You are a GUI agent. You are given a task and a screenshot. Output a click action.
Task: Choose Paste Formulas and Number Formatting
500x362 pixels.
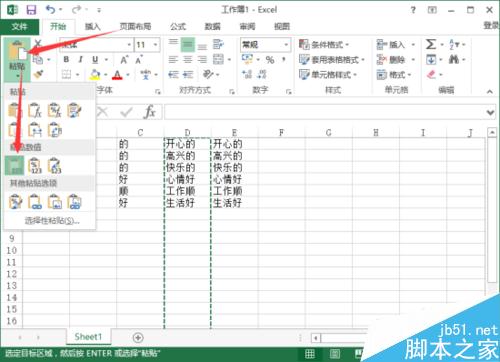(54, 110)
